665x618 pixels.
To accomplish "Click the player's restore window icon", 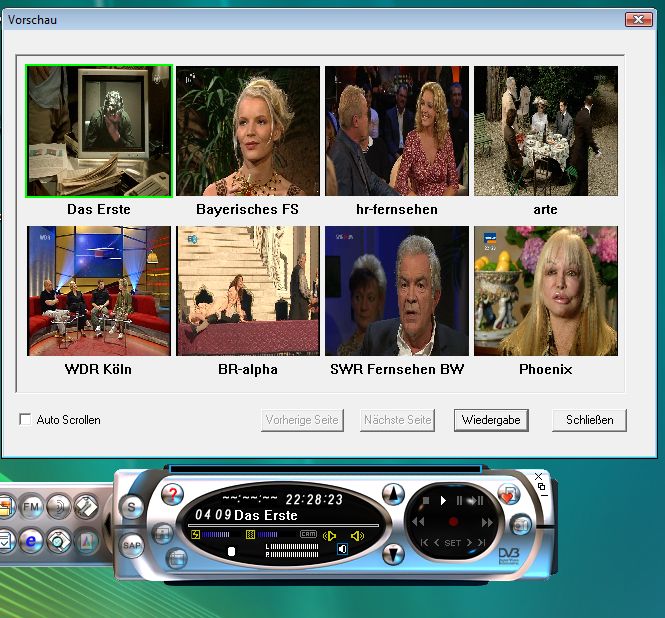I will tap(541, 487).
